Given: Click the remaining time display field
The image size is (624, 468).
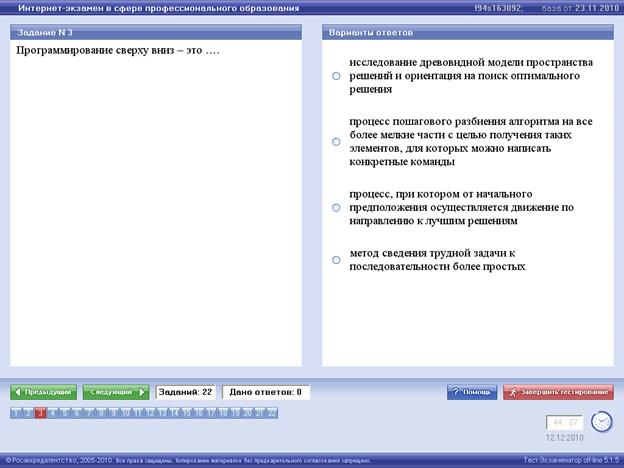Looking at the screenshot, I should (x=565, y=422).
